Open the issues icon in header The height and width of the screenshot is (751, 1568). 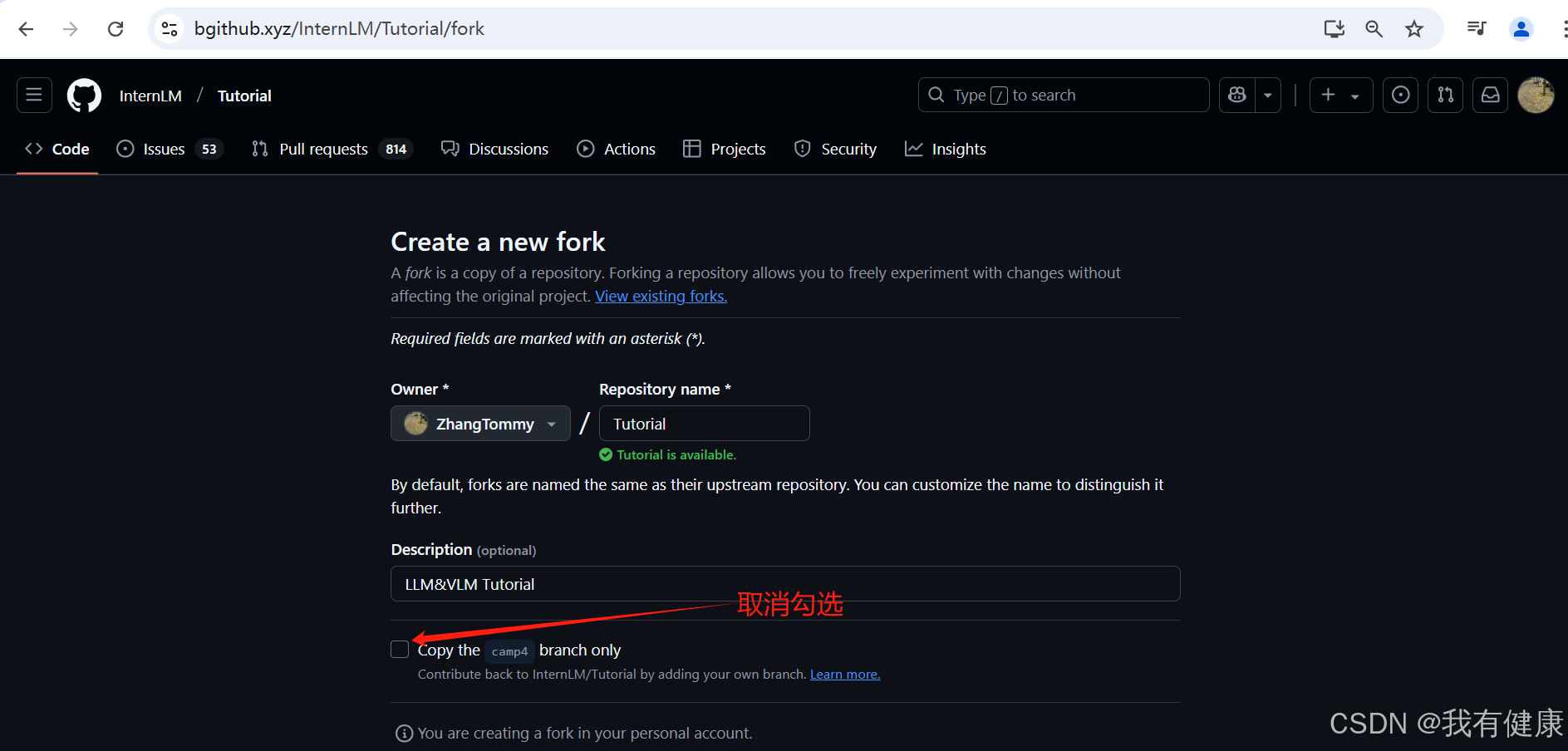coord(1401,95)
